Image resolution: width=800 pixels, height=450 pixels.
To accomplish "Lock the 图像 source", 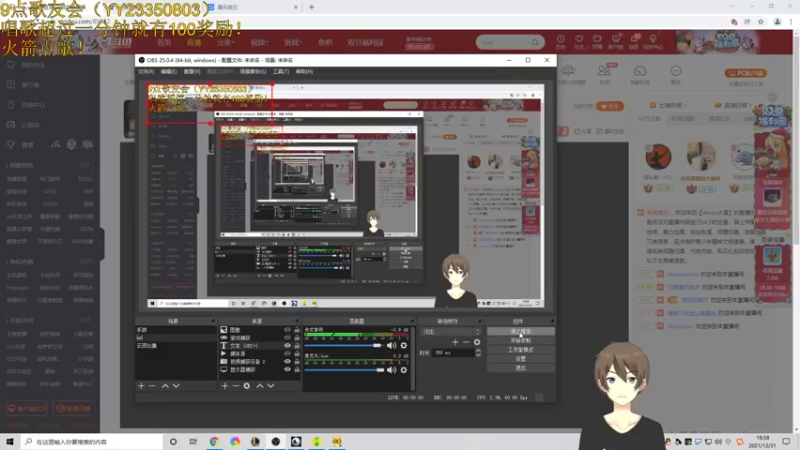I will pos(297,330).
